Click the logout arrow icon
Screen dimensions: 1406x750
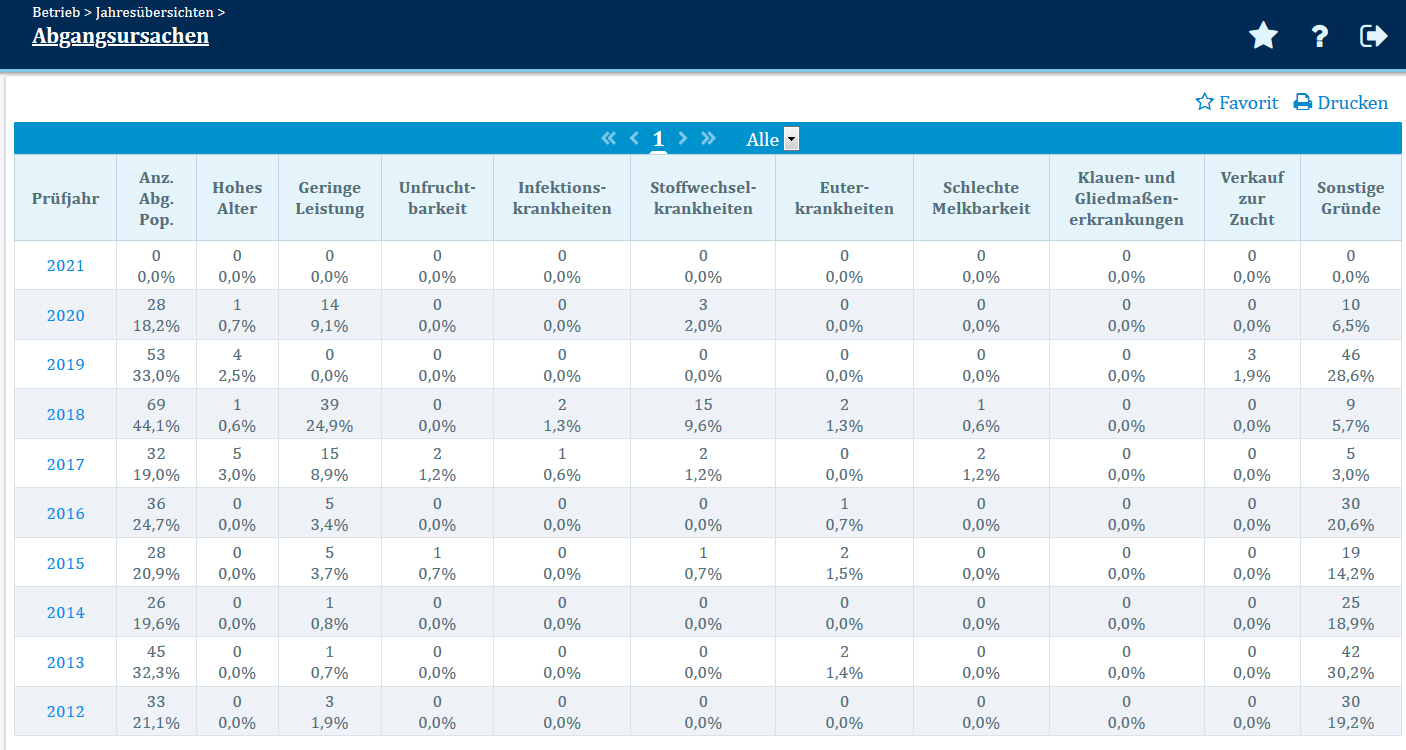pyautogui.click(x=1374, y=37)
